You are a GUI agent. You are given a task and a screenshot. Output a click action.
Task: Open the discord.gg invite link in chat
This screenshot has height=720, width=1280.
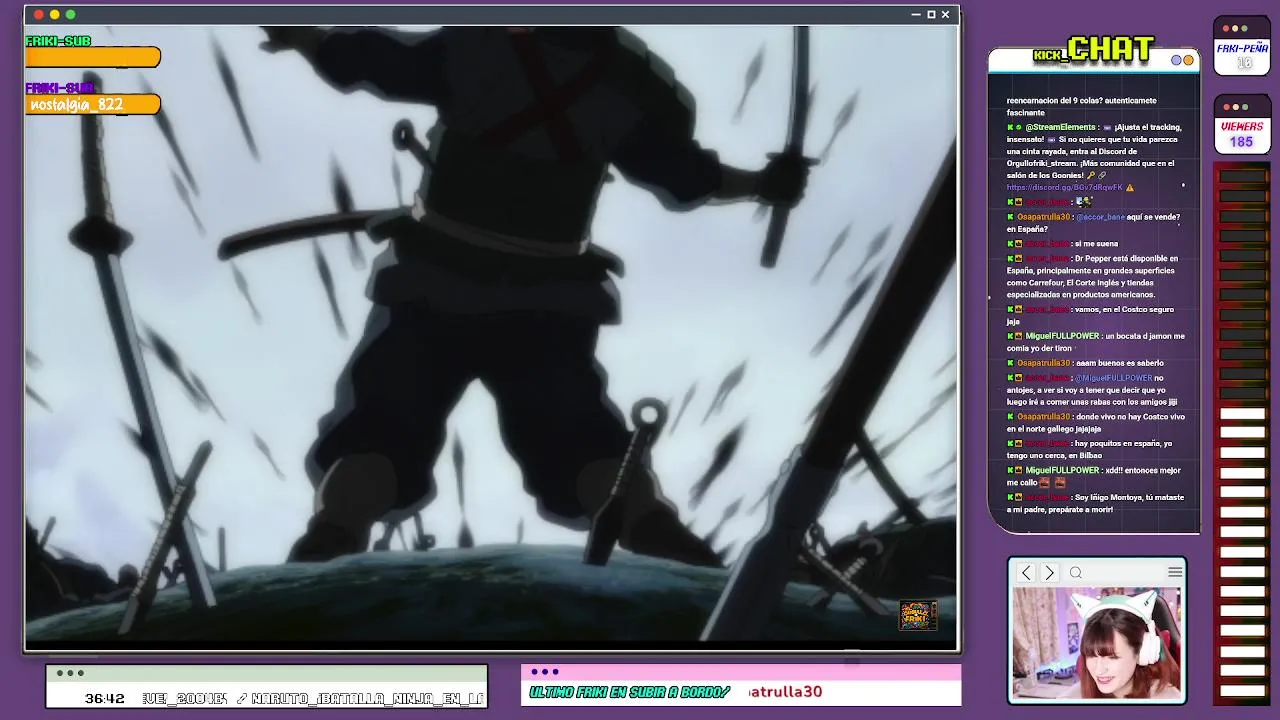coord(1065,188)
